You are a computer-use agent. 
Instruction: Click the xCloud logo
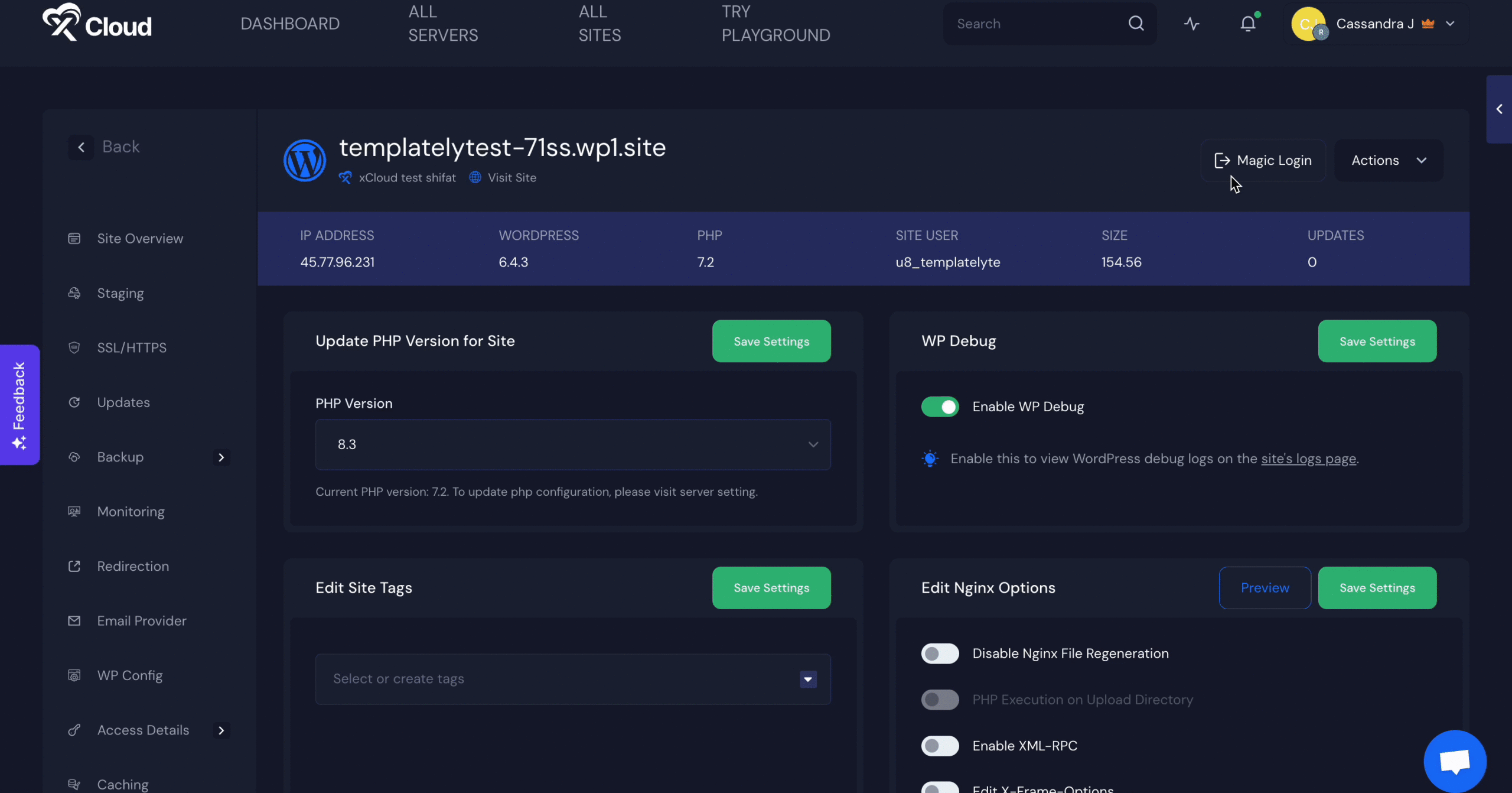(x=97, y=24)
